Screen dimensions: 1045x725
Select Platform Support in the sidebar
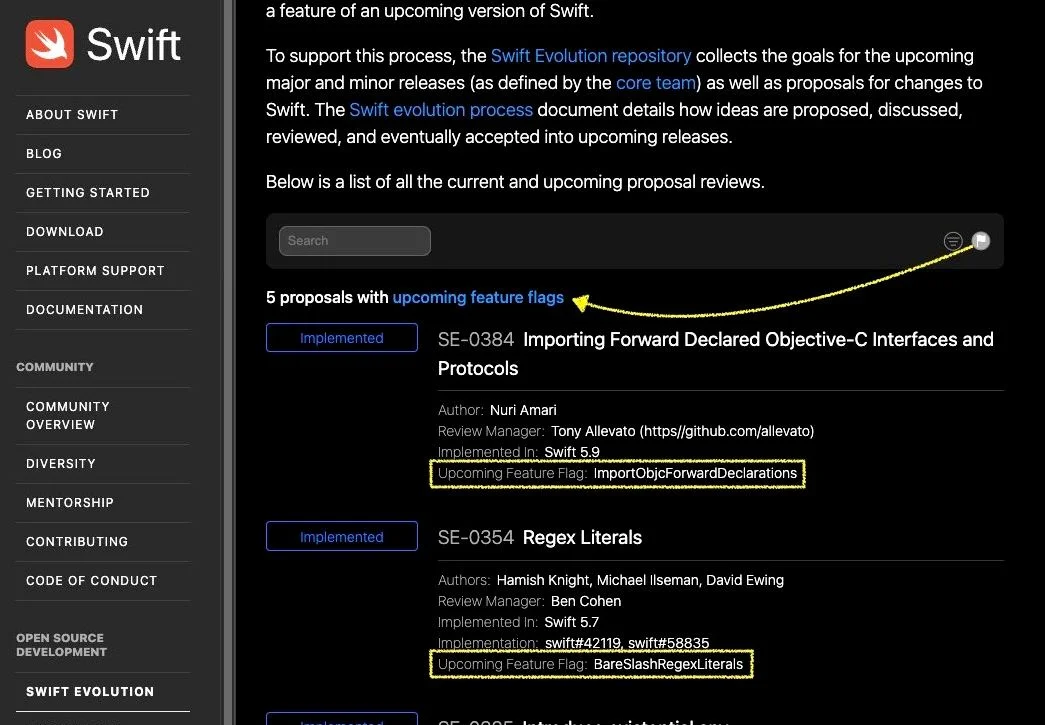point(95,271)
